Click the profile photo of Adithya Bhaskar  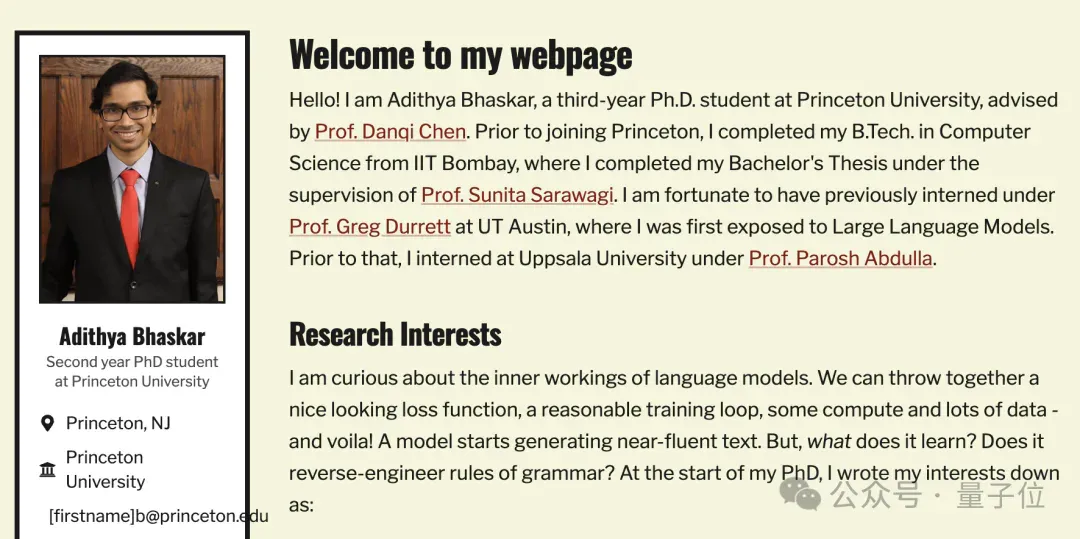tap(132, 179)
